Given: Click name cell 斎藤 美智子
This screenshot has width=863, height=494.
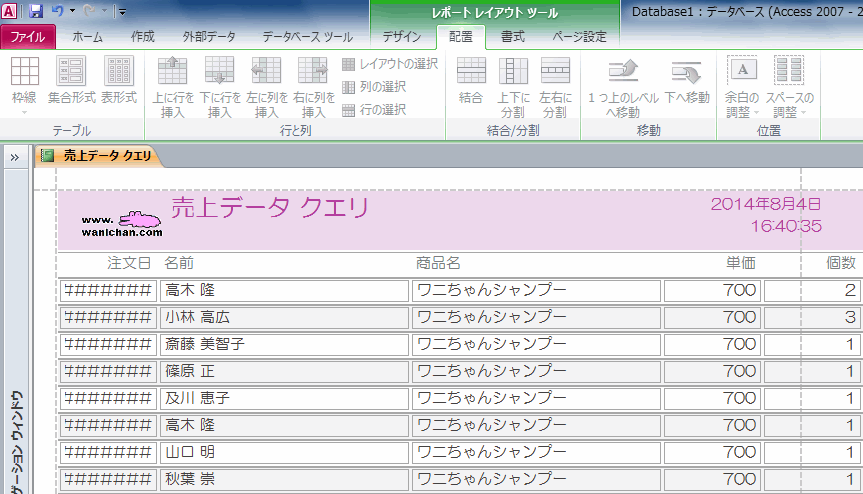Looking at the screenshot, I should tap(284, 344).
